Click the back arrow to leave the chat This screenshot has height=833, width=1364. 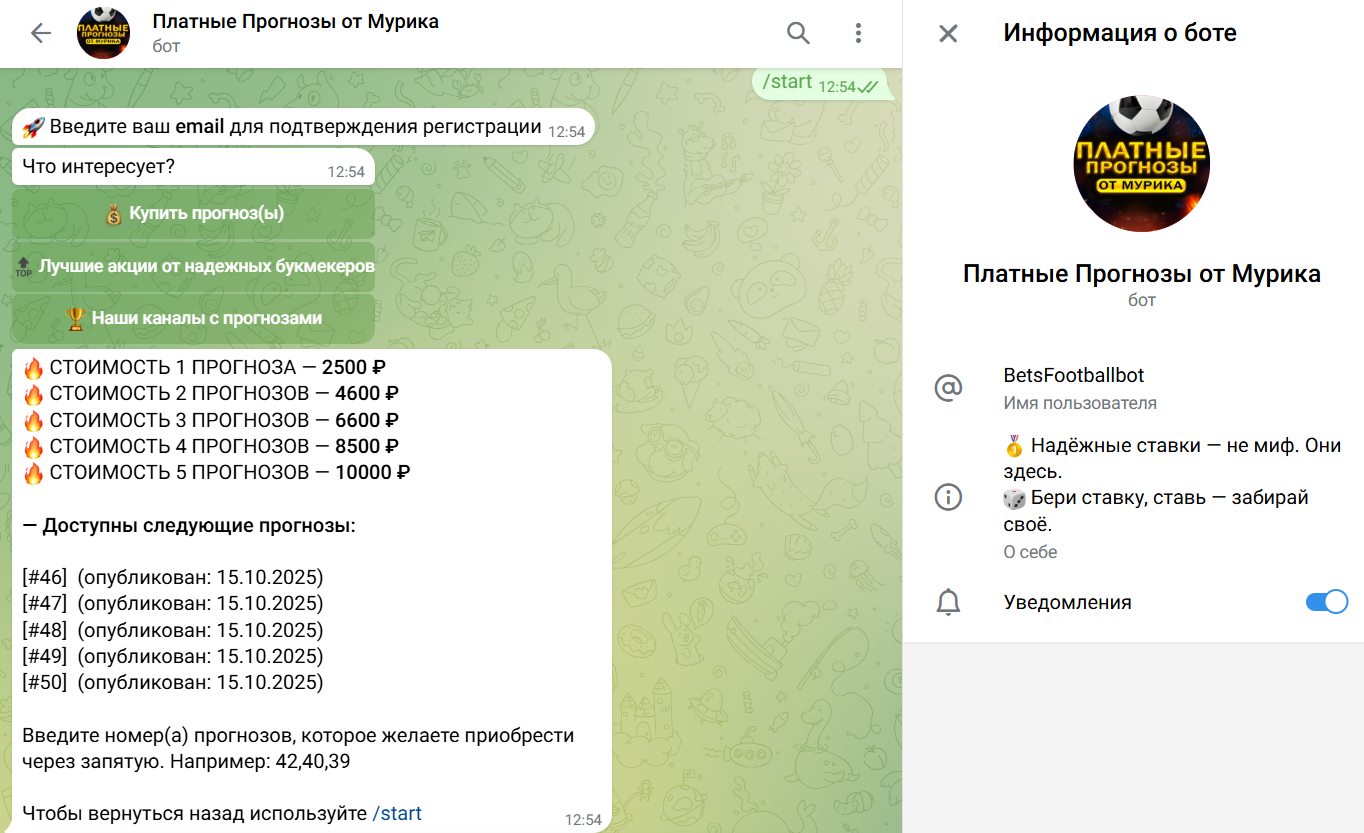pos(39,32)
